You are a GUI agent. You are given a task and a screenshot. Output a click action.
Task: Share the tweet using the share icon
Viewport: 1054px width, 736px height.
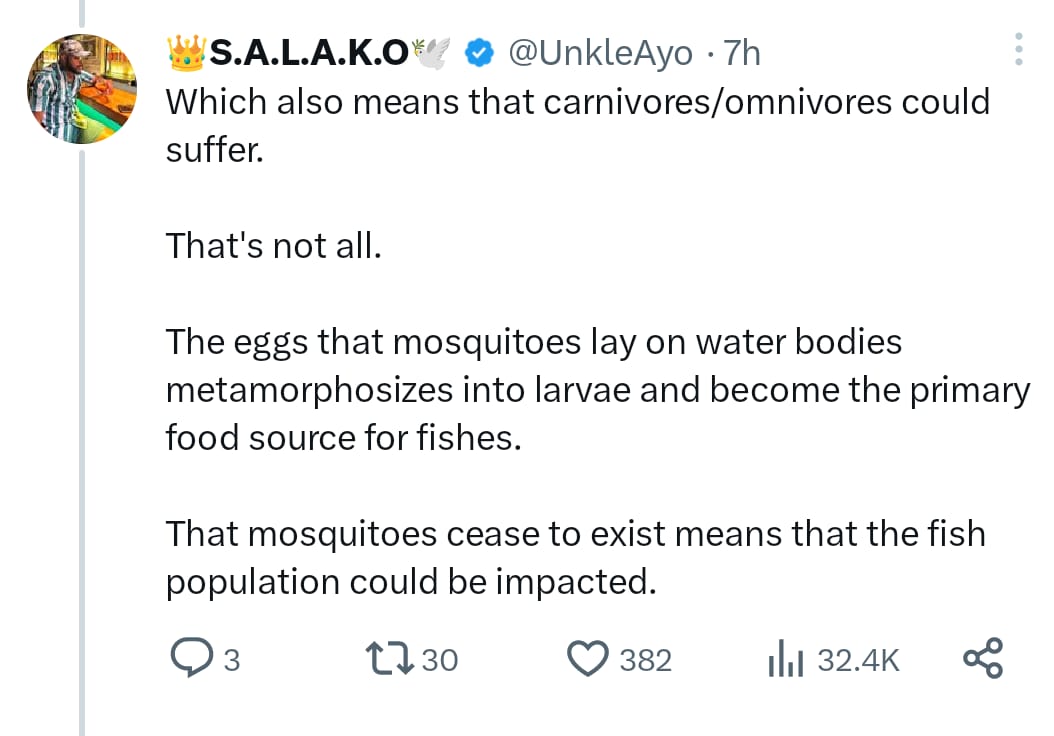tap(983, 658)
